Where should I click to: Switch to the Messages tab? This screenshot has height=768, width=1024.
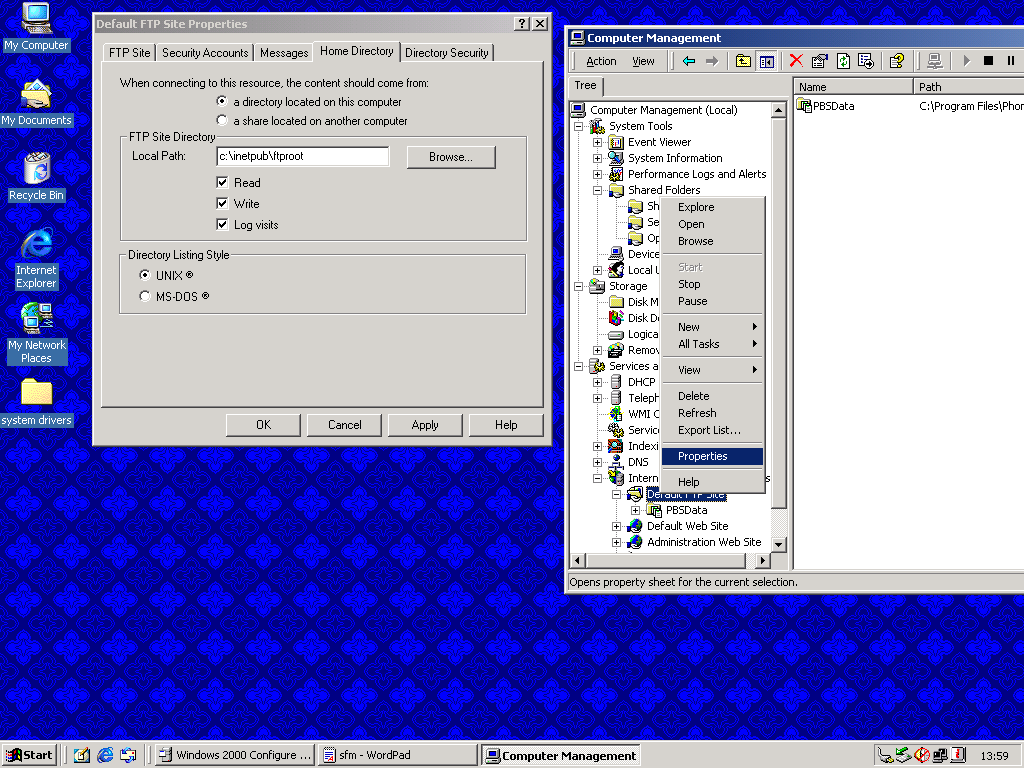(283, 52)
